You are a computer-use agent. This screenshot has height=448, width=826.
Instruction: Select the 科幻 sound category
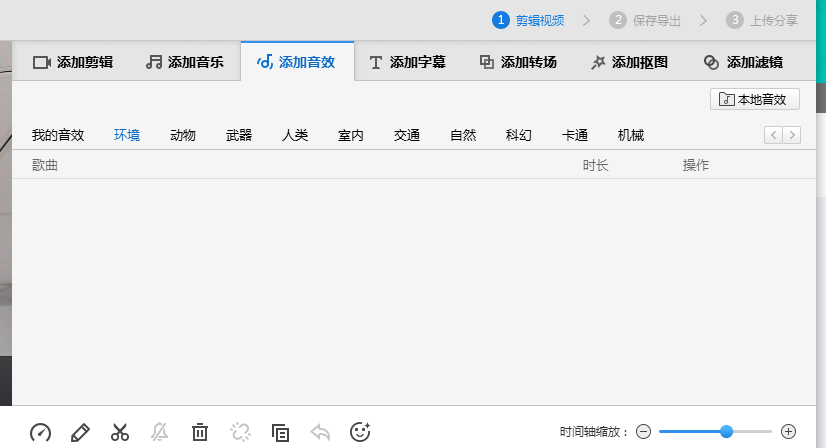[519, 135]
